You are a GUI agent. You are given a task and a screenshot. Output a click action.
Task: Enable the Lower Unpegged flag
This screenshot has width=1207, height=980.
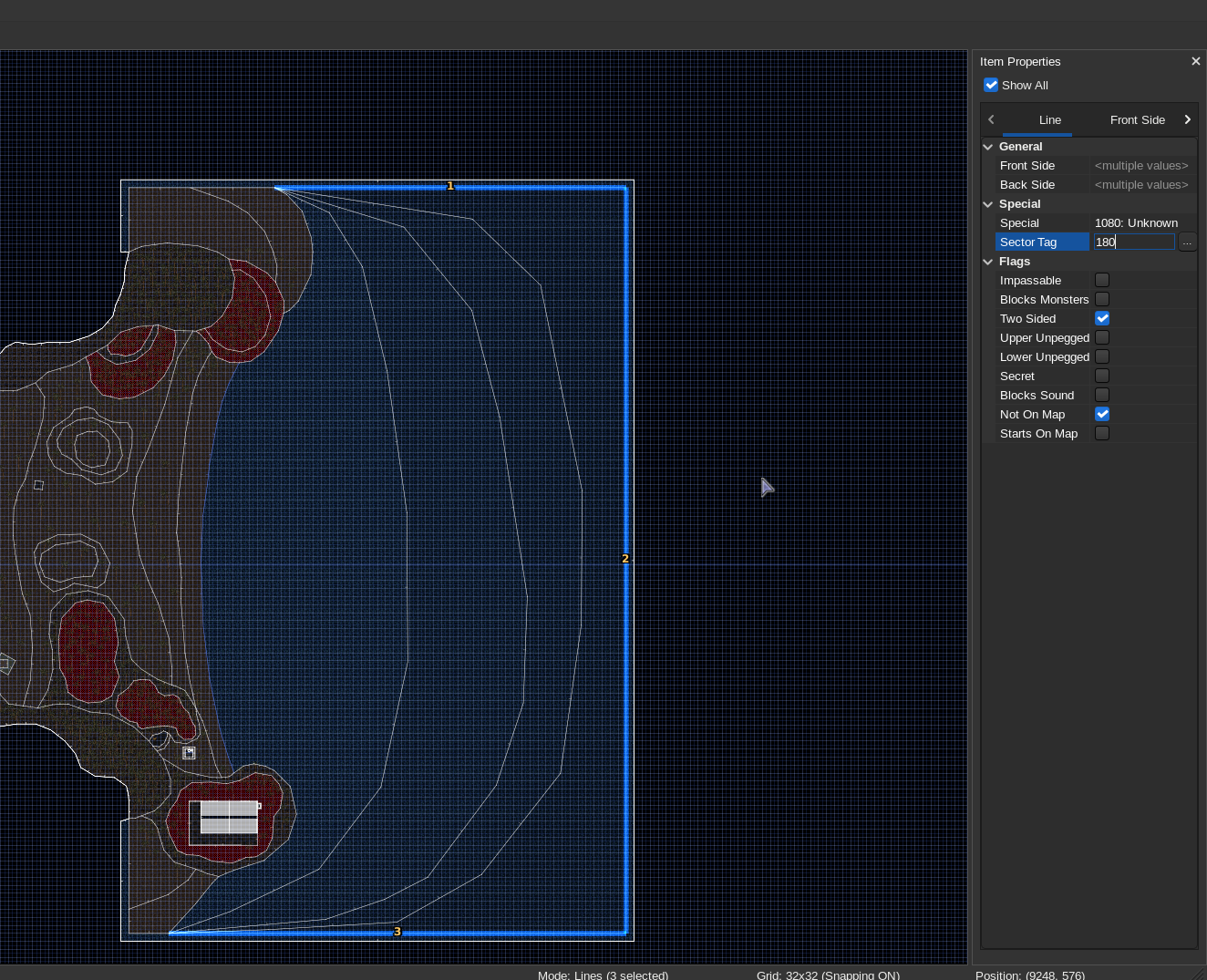coord(1102,357)
